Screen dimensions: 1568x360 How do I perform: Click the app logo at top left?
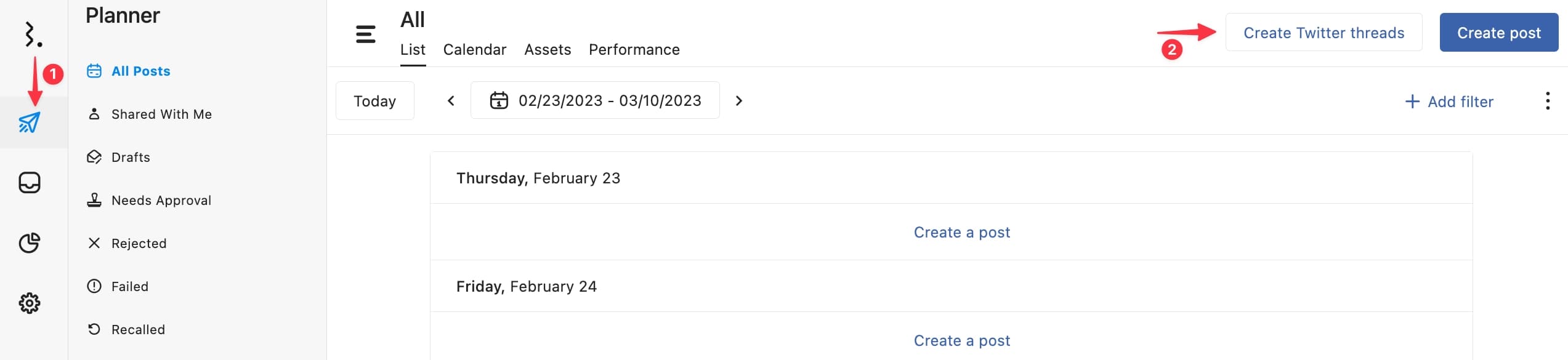pyautogui.click(x=32, y=34)
